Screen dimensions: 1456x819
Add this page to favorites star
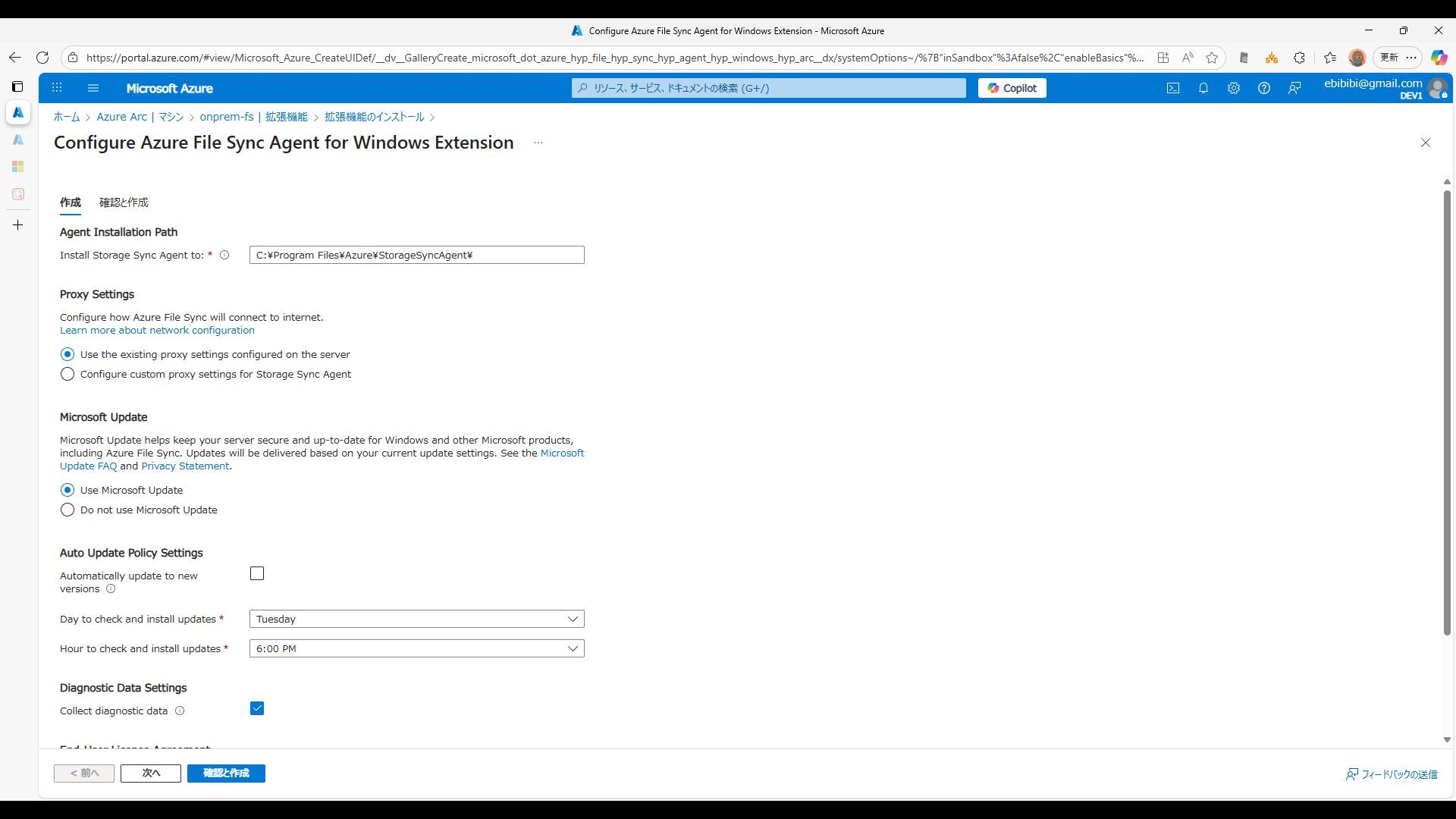(x=1212, y=58)
